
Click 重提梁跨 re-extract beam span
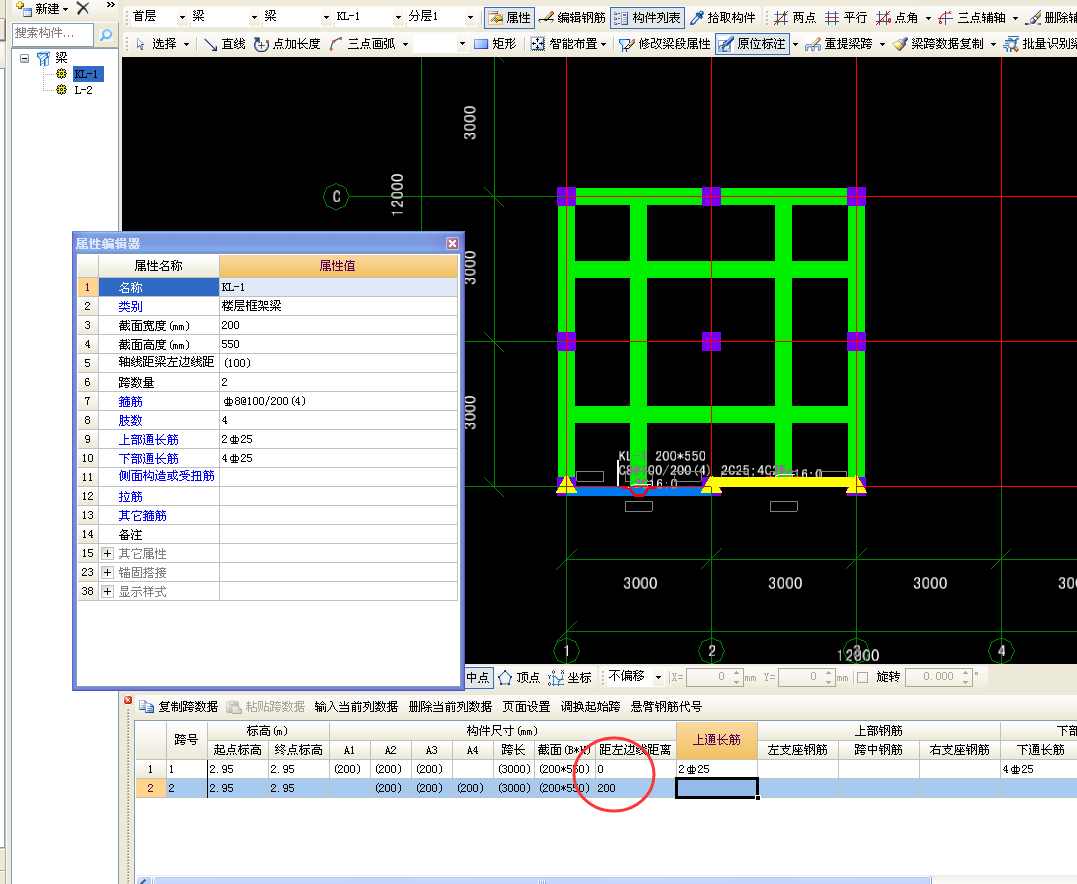coord(839,44)
